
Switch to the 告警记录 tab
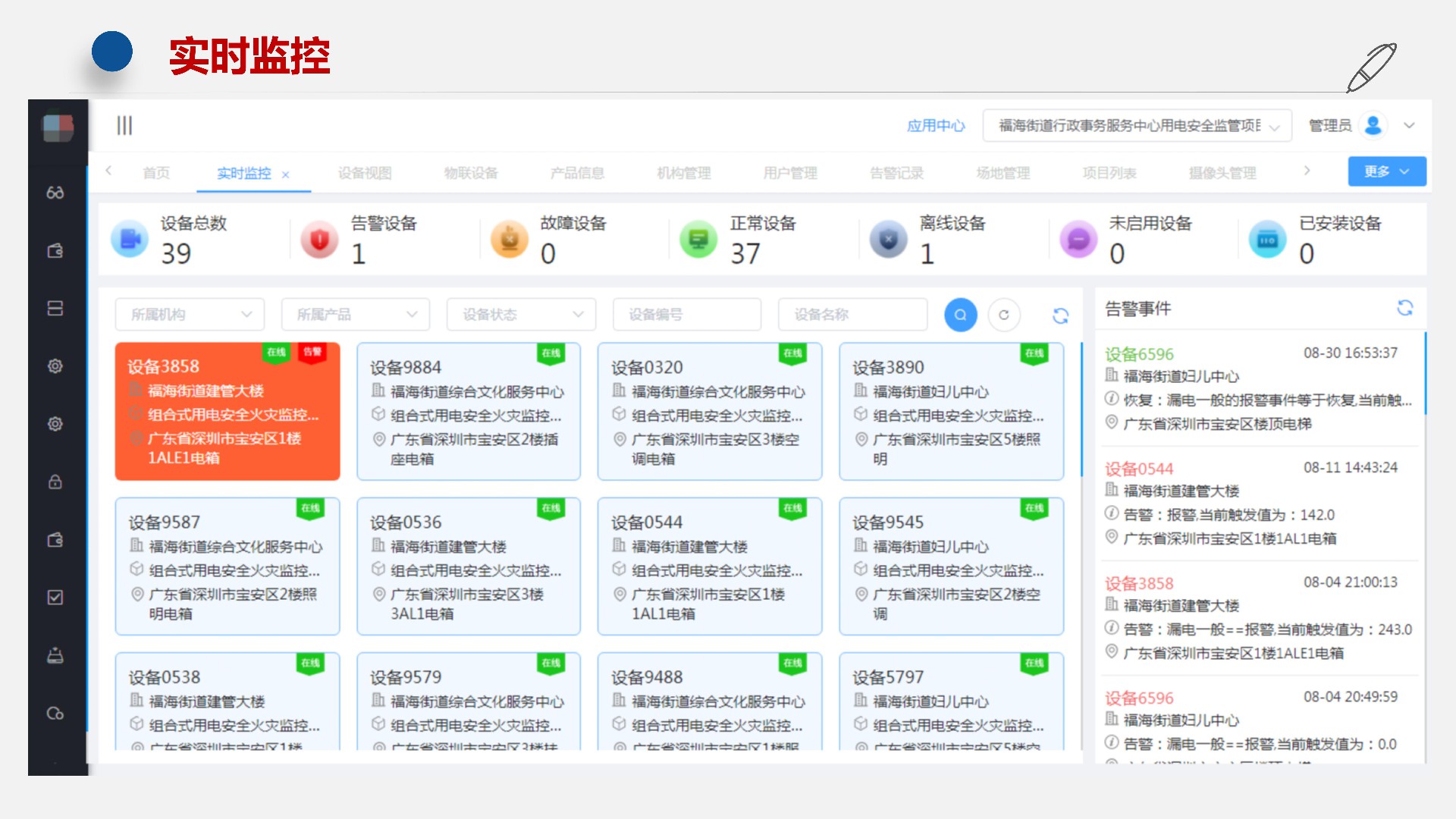coord(896,173)
